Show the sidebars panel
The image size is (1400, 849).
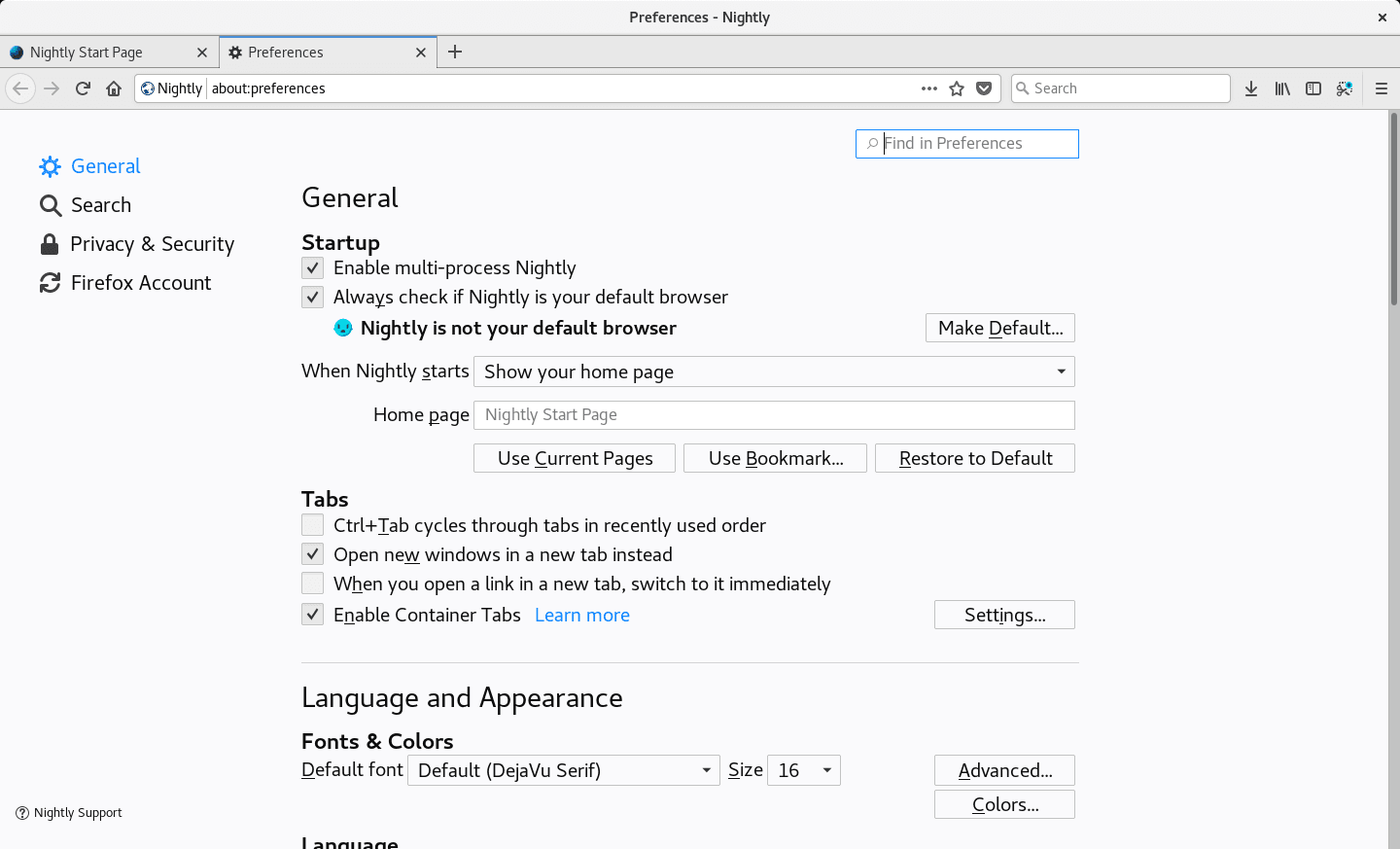point(1313,88)
